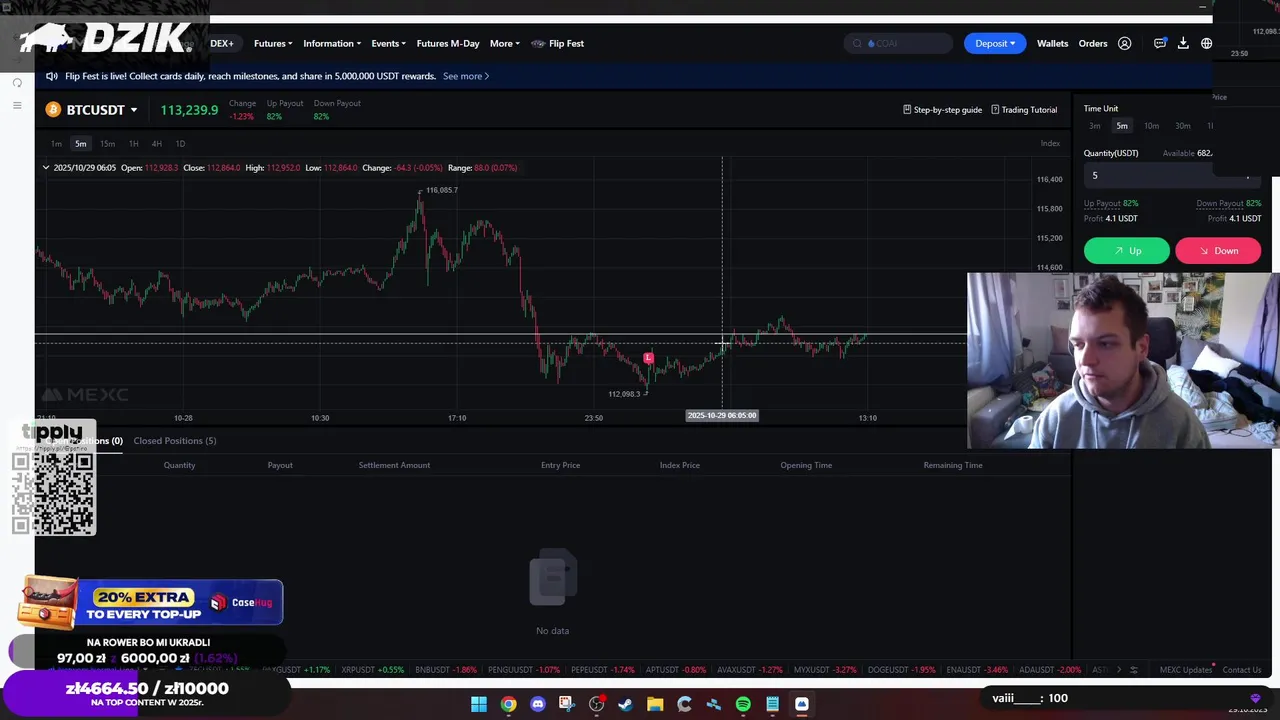
Task: Click the Entry Price column header
Action: click(x=560, y=465)
